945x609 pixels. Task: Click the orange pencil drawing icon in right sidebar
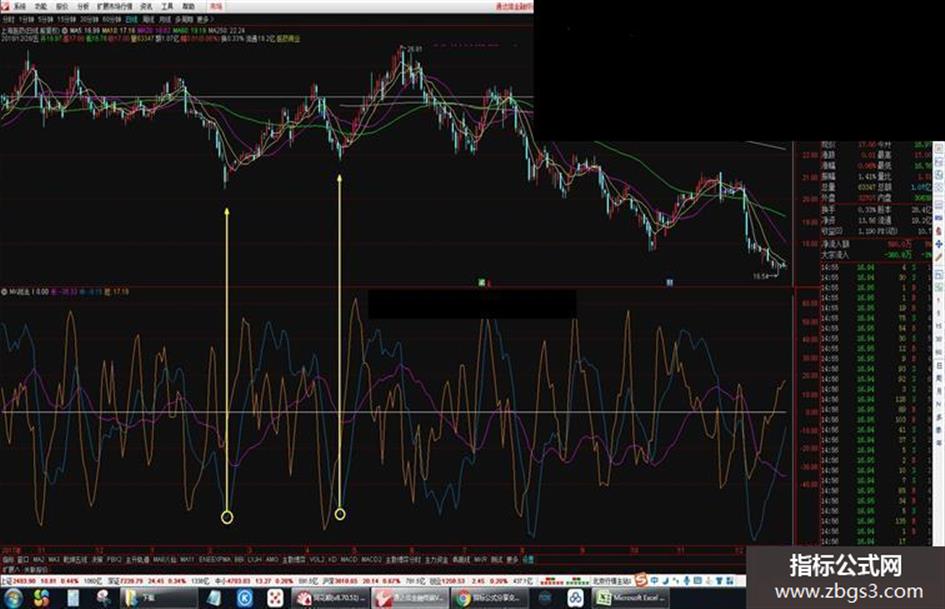[939, 257]
